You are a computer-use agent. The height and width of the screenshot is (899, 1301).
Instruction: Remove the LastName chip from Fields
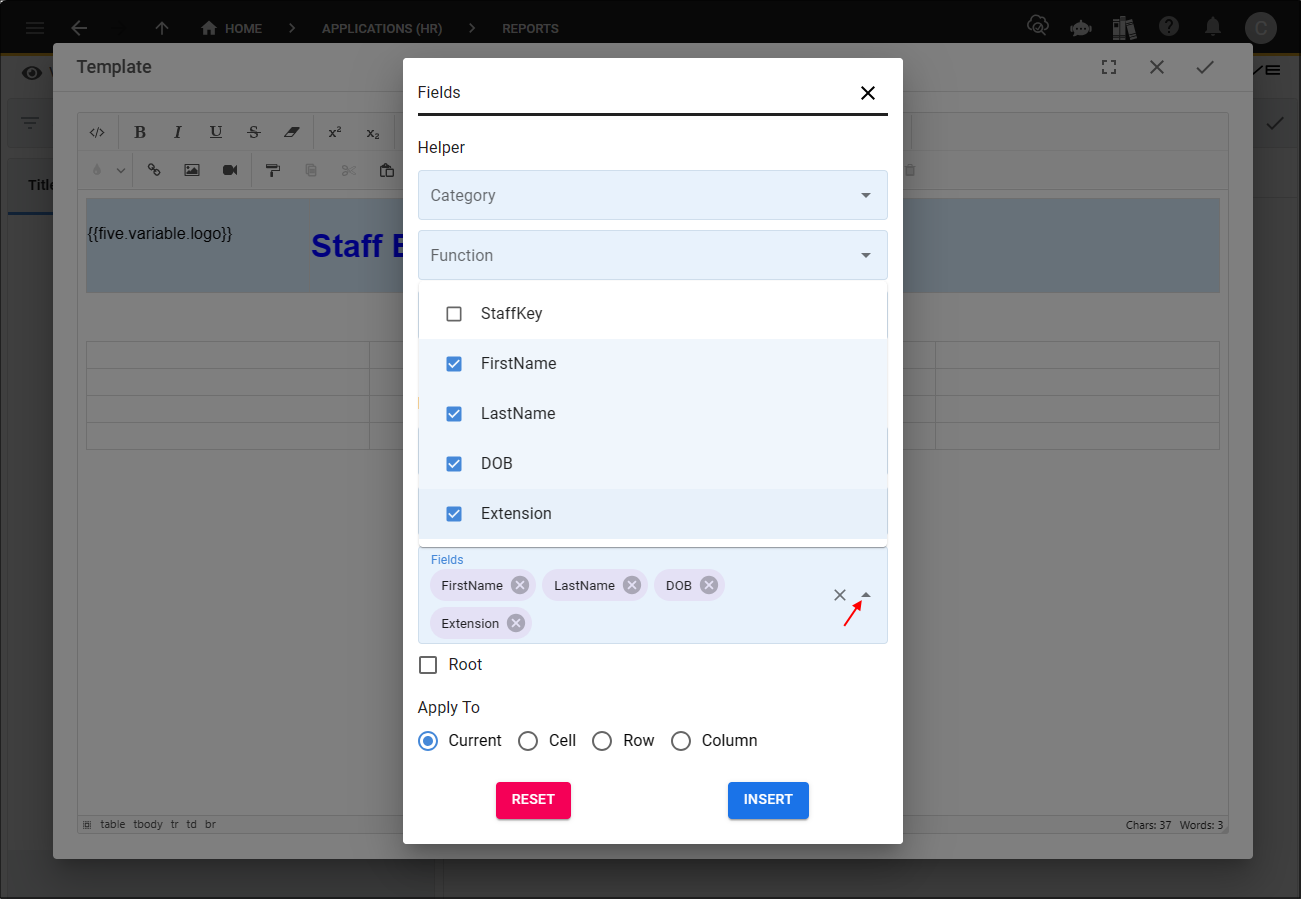[x=631, y=585]
